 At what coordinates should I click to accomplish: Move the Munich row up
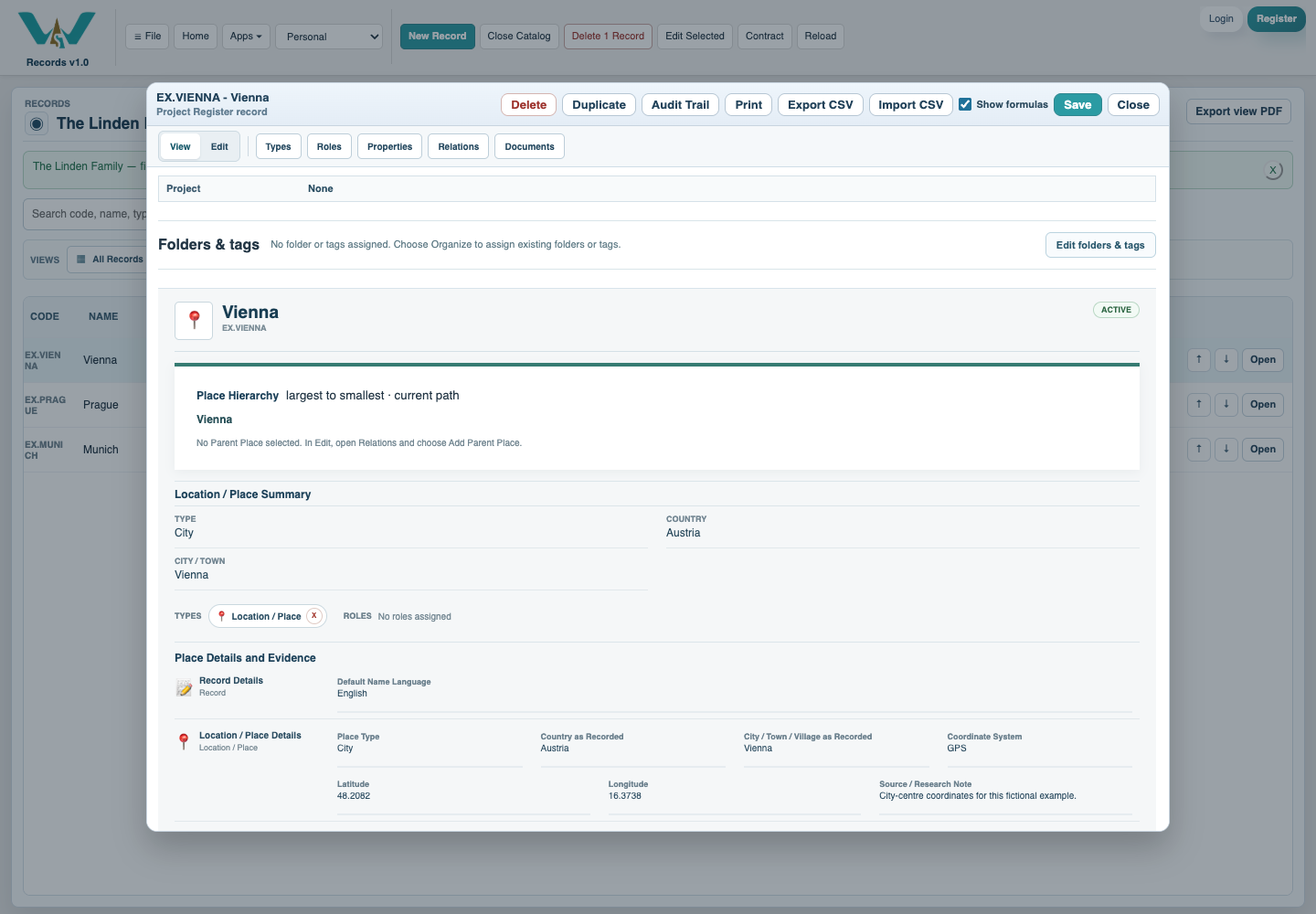coord(1199,449)
